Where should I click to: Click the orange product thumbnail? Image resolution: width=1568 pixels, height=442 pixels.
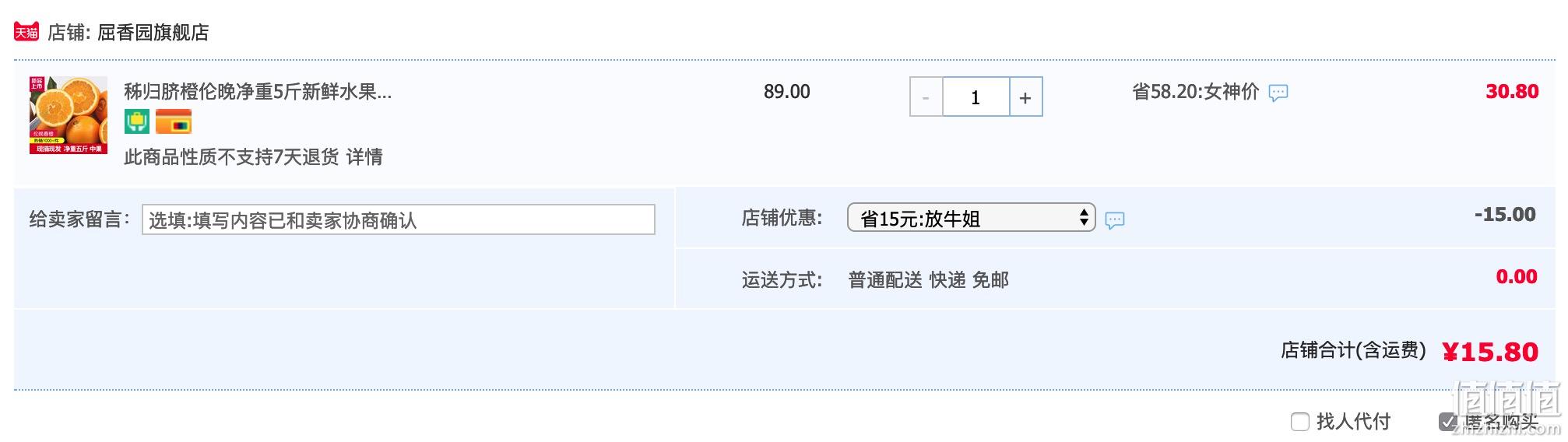pos(69,115)
